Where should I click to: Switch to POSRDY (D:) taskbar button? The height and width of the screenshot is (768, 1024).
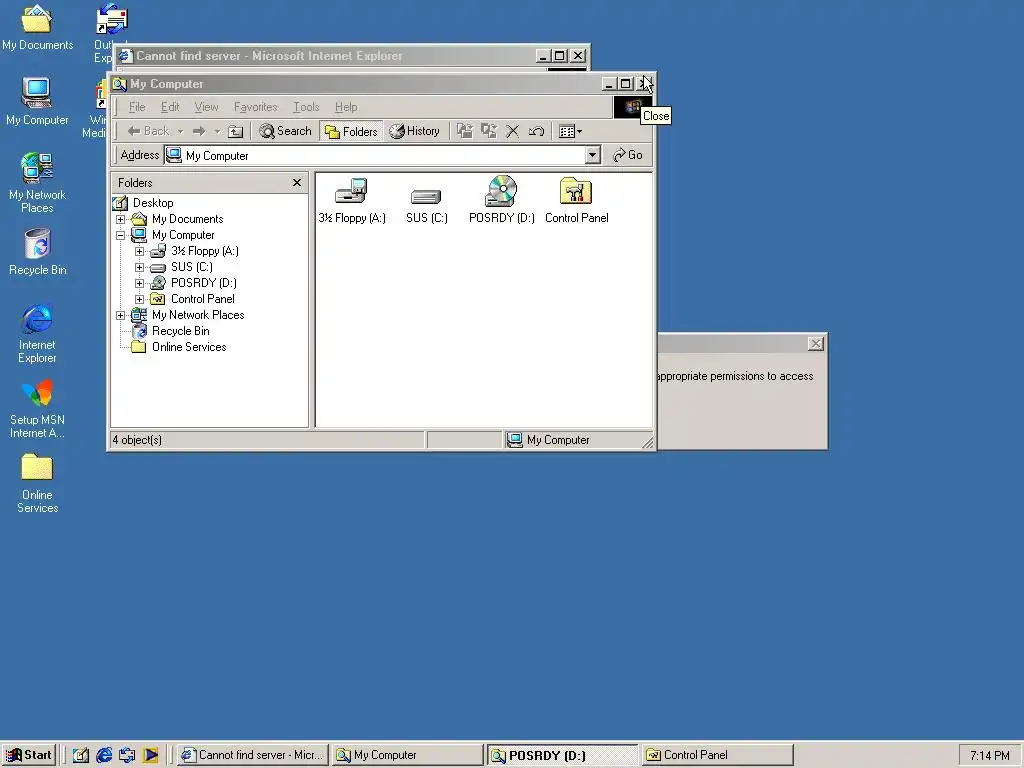point(562,755)
